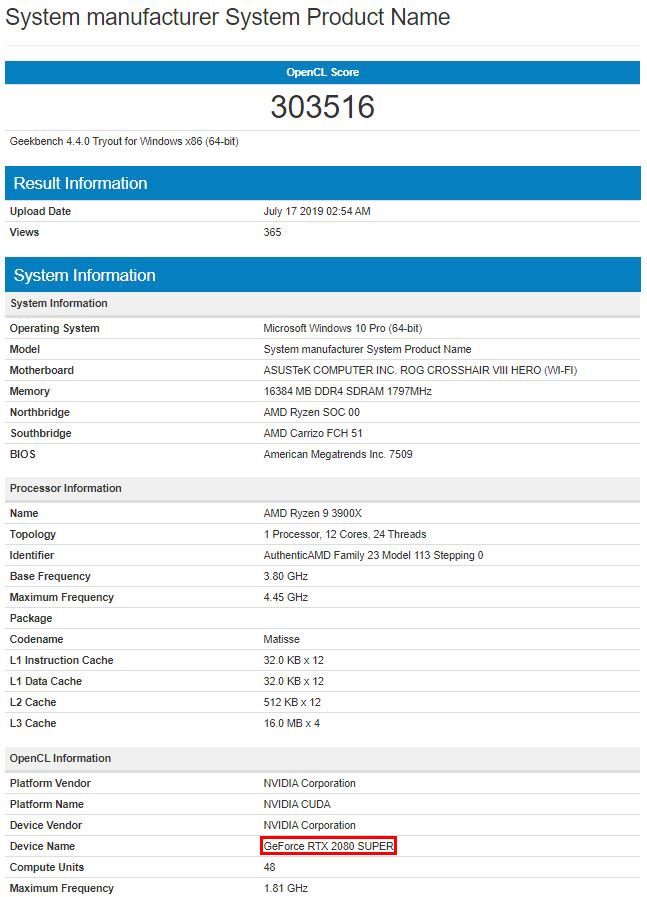This screenshot has width=647, height=897.
Task: Select the AMD Ryzen 9 3900X processor name
Action: (x=312, y=513)
